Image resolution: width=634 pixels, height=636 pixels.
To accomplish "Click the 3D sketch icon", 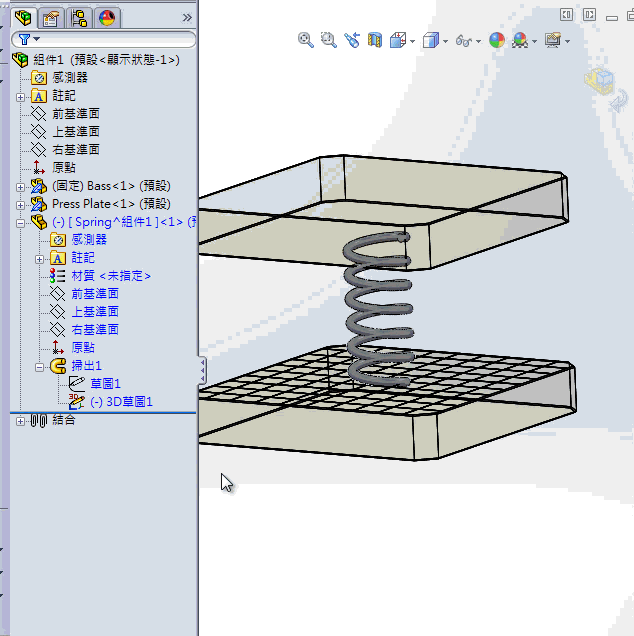I will pyautogui.click(x=76, y=402).
